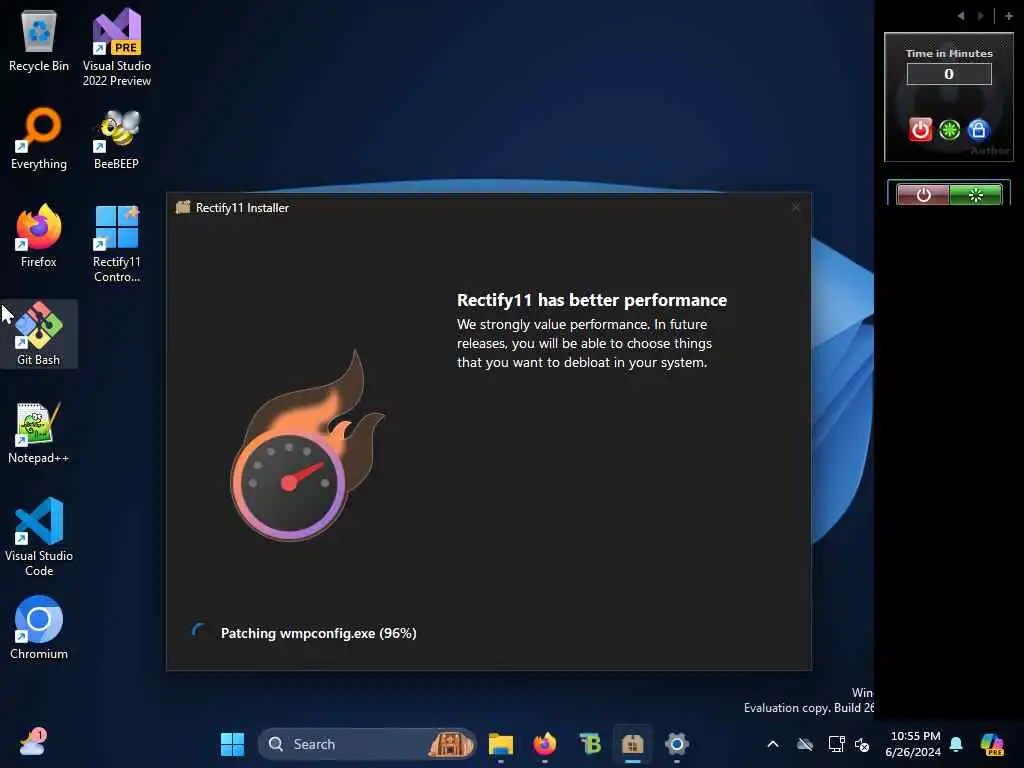1024x768 pixels.
Task: Click the green half of lower gadget
Action: 975,195
